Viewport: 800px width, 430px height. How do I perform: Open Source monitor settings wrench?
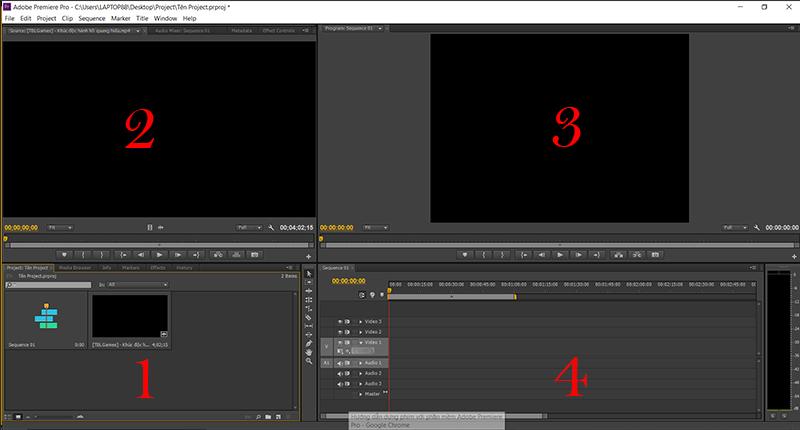point(271,227)
